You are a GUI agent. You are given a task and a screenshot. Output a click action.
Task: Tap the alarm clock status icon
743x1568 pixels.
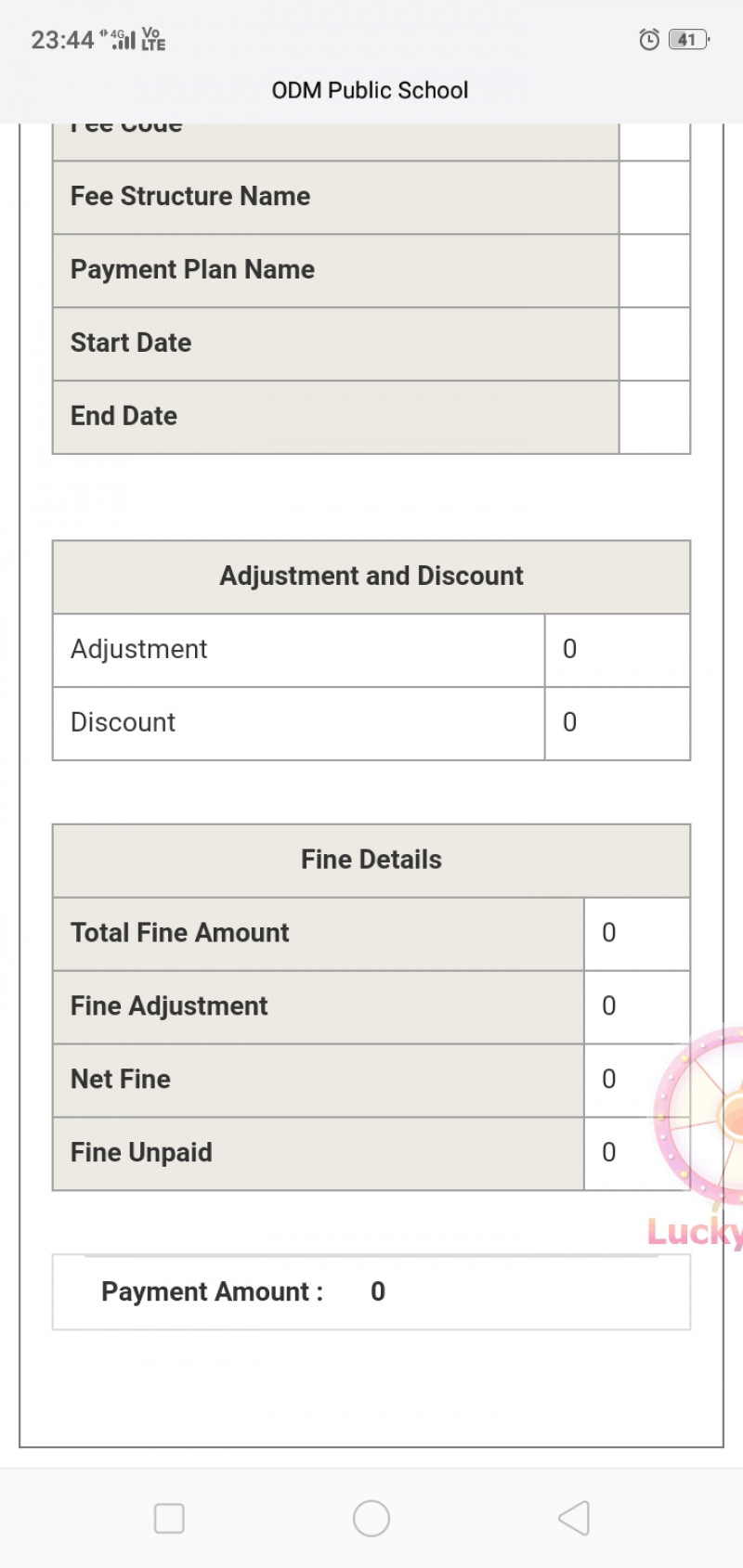[649, 39]
